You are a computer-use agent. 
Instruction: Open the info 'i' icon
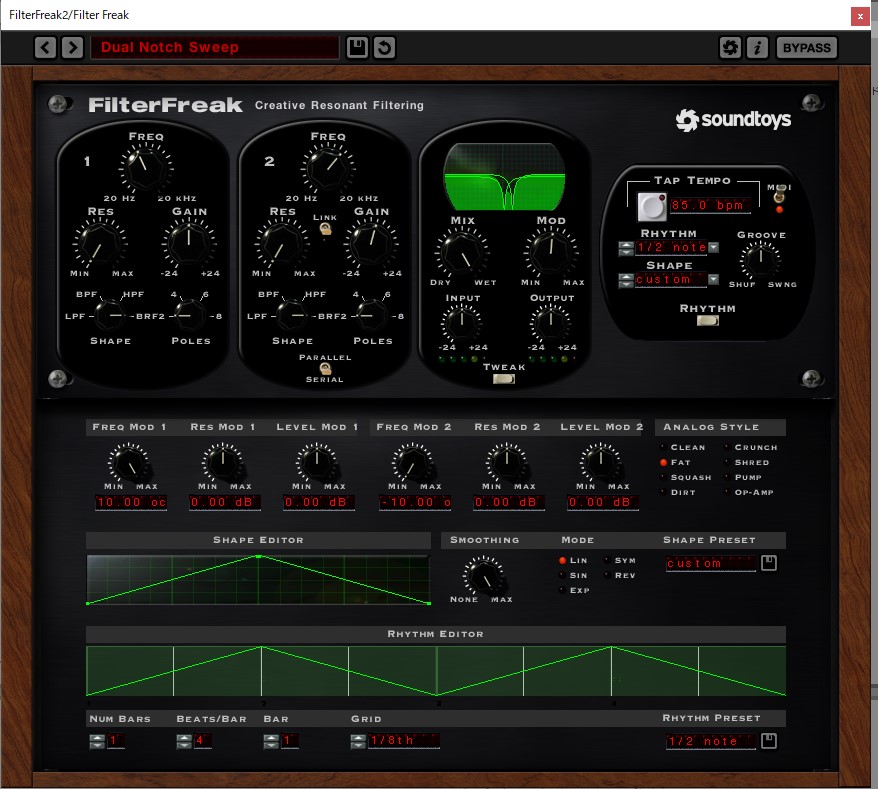coord(757,48)
